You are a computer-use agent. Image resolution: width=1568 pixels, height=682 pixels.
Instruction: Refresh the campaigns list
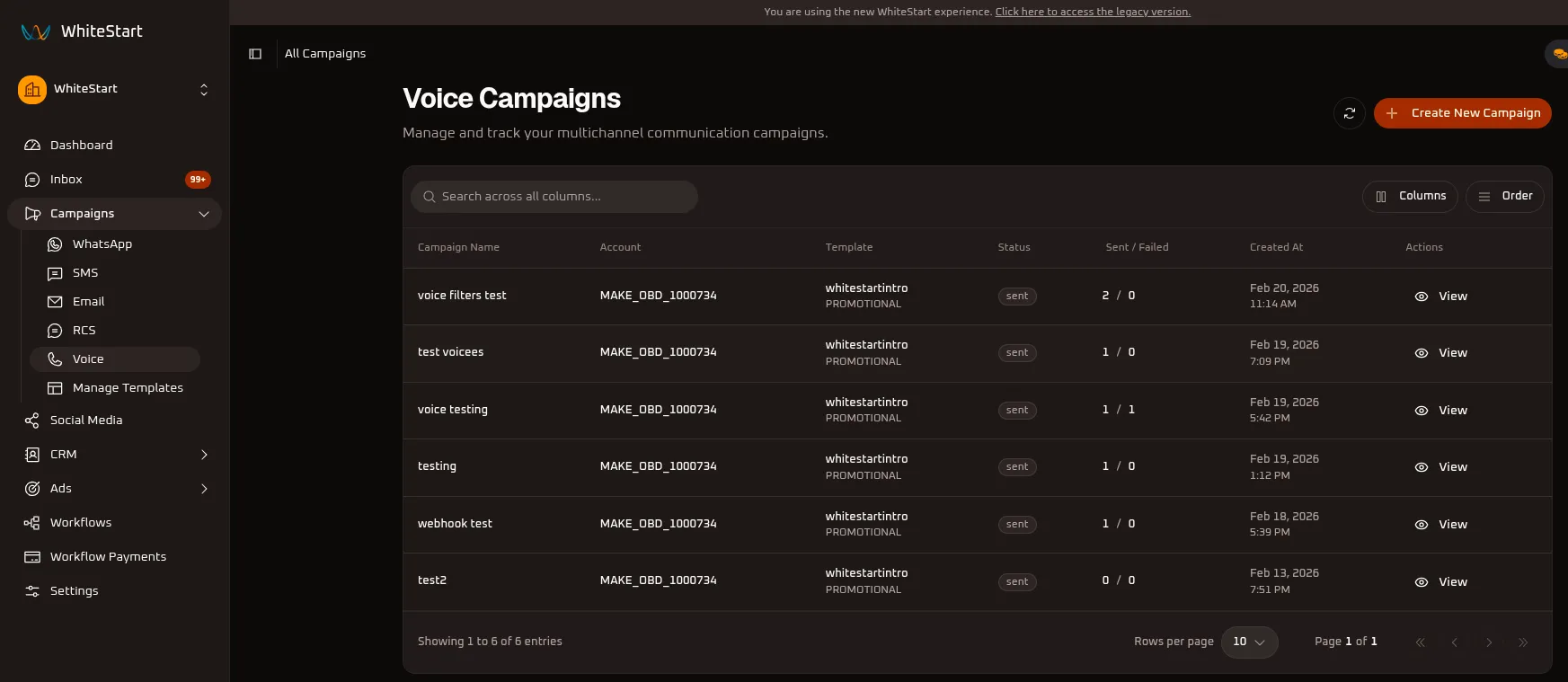pos(1350,113)
